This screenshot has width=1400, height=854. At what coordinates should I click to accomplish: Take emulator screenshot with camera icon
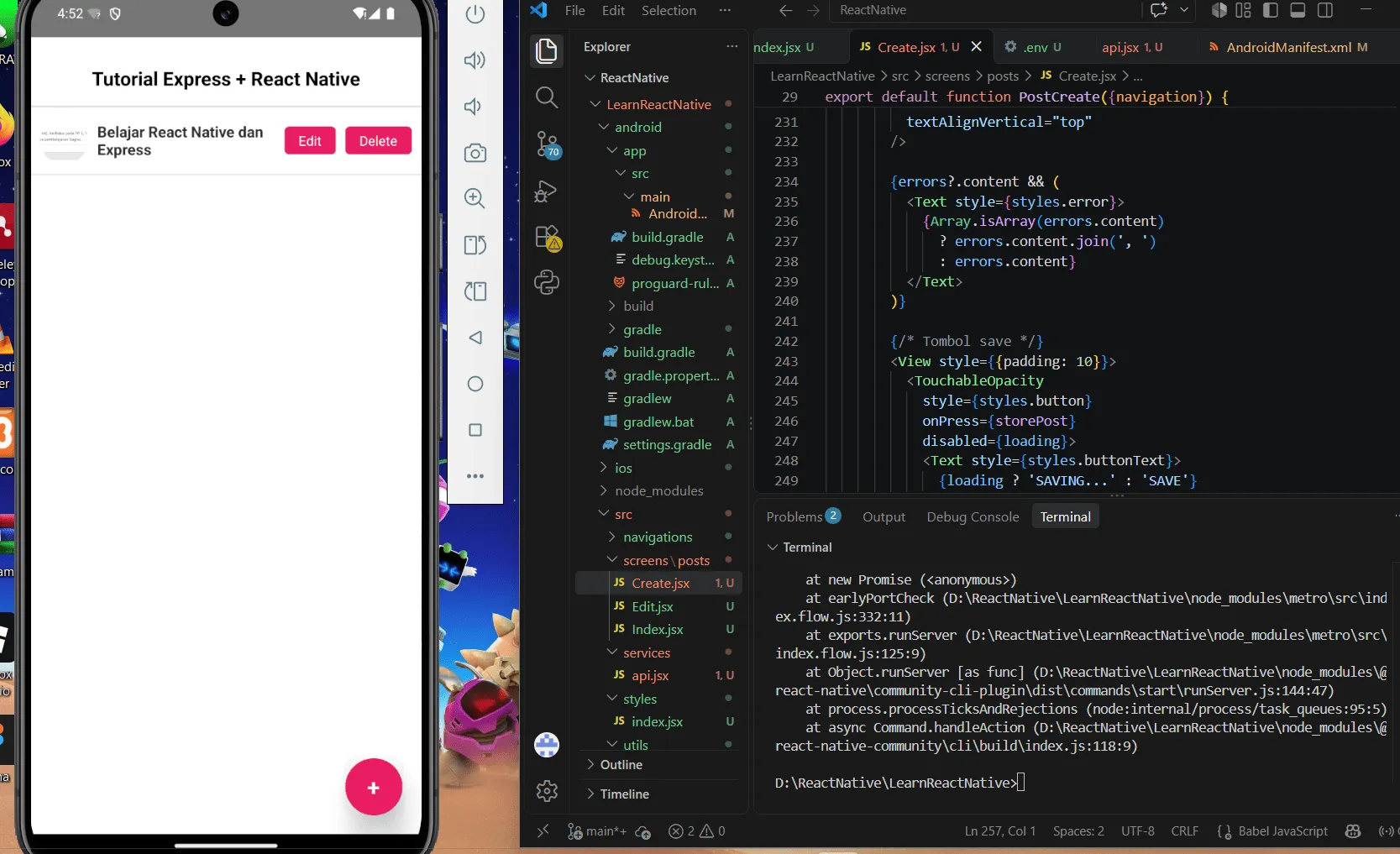coord(475,153)
